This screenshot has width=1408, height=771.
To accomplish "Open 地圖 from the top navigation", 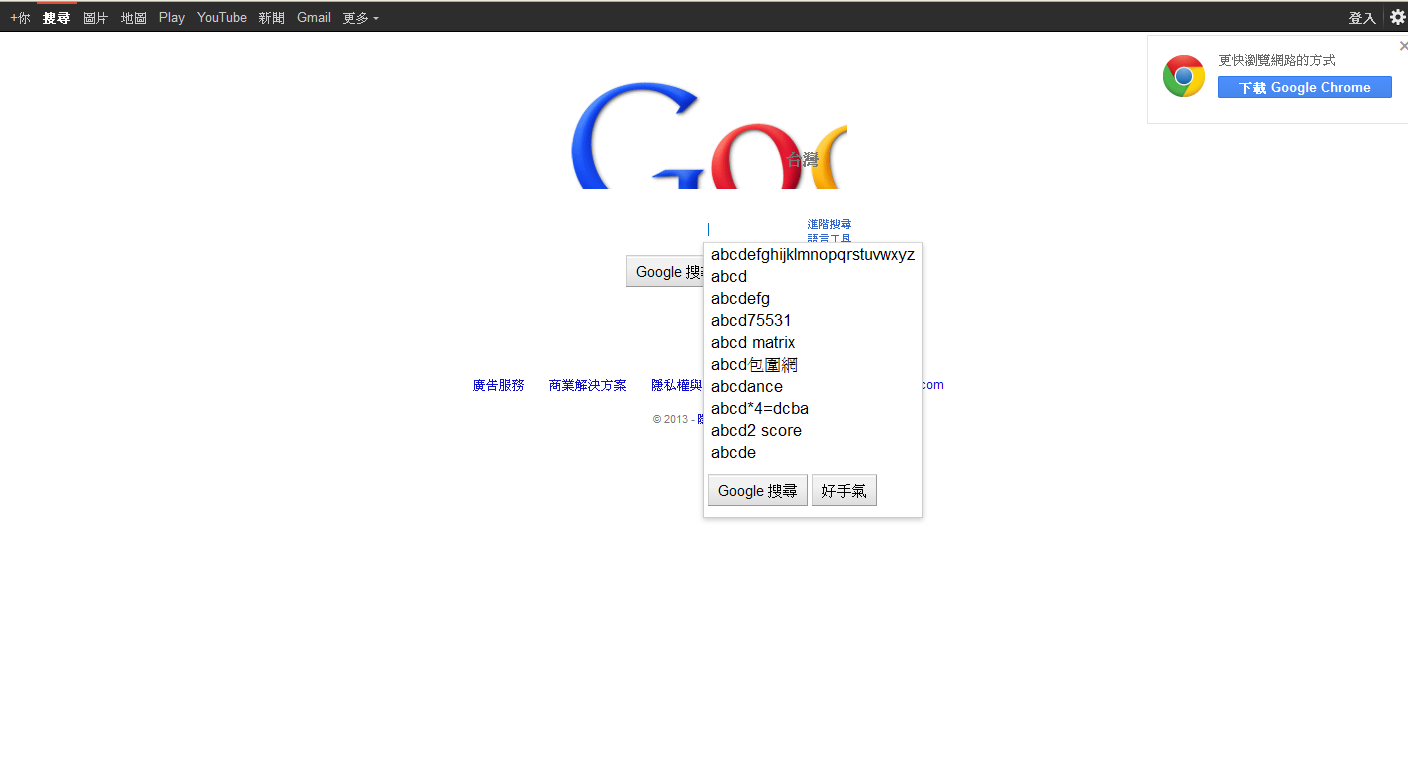I will (x=133, y=18).
